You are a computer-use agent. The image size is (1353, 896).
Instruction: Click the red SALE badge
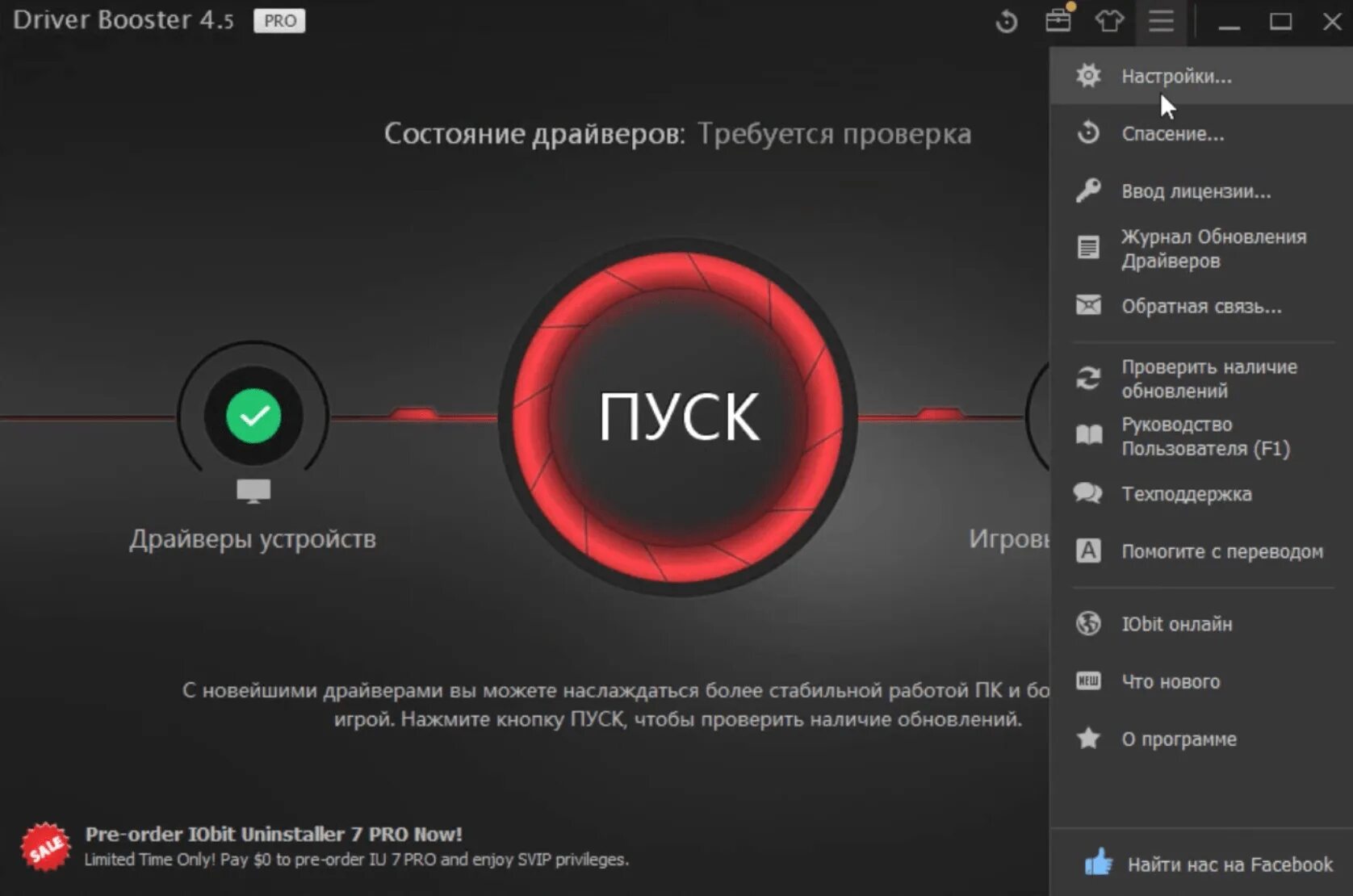(x=46, y=846)
